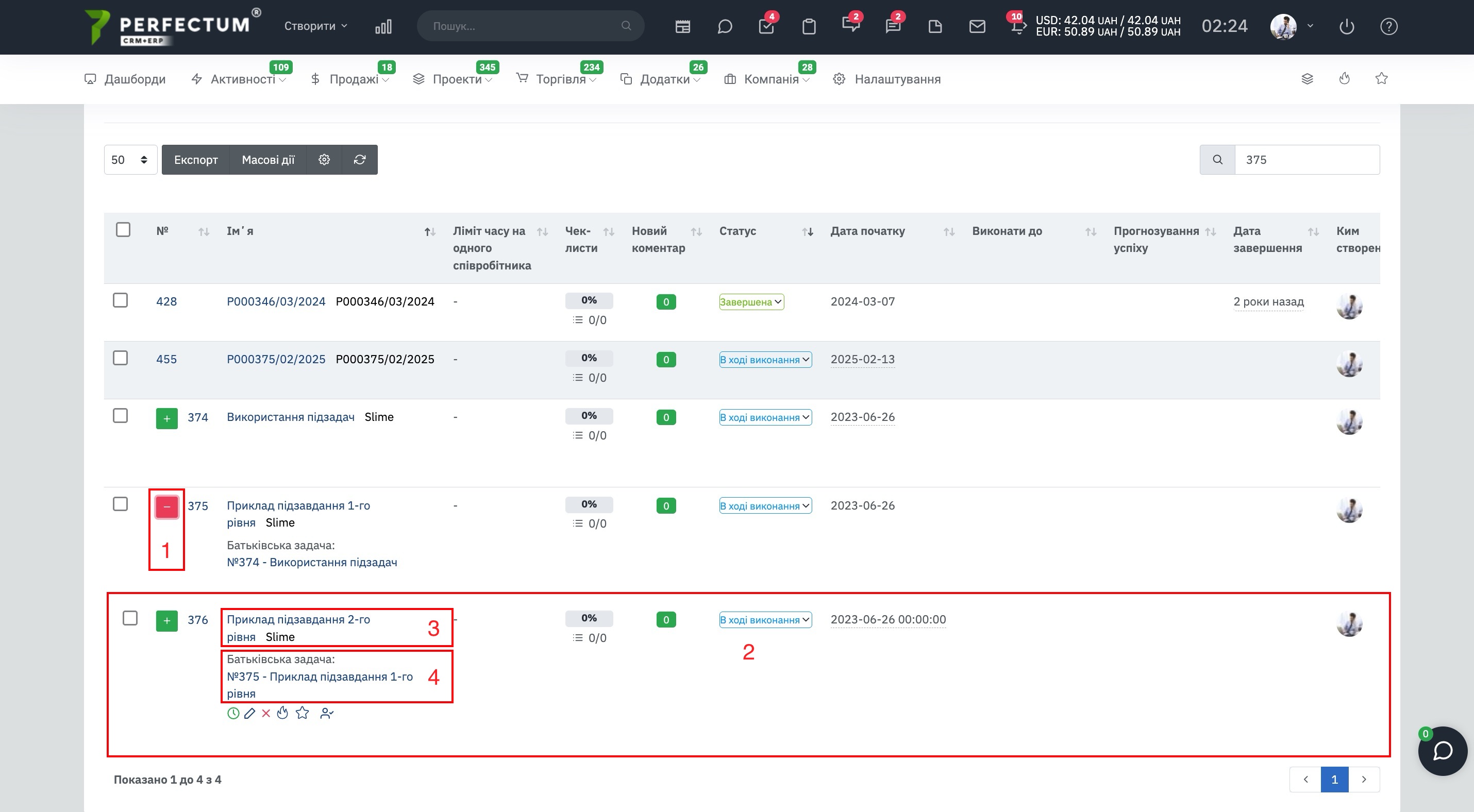This screenshot has width=1474, height=812.
Task: Select the checkbox for row 455
Action: coord(120,358)
